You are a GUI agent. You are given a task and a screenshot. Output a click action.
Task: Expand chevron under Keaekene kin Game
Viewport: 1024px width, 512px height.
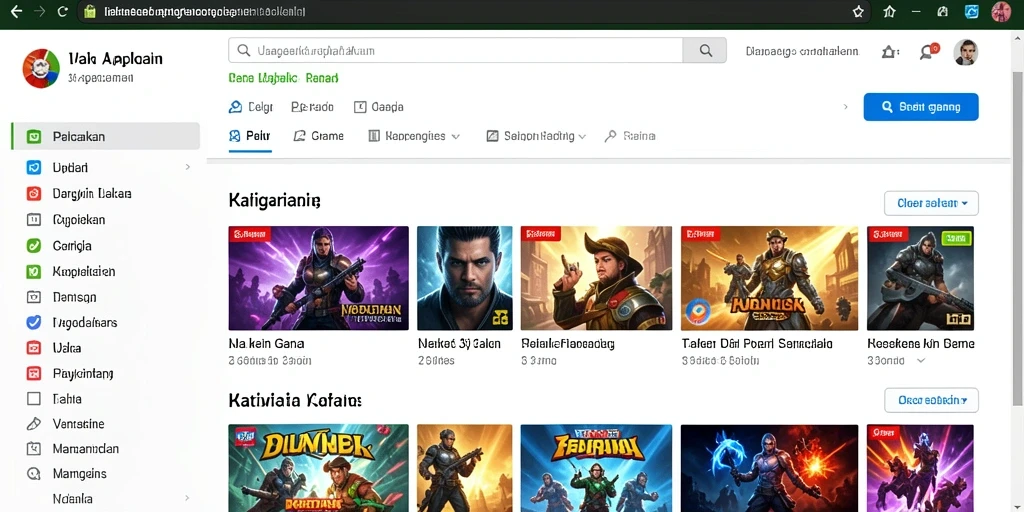[921, 360]
